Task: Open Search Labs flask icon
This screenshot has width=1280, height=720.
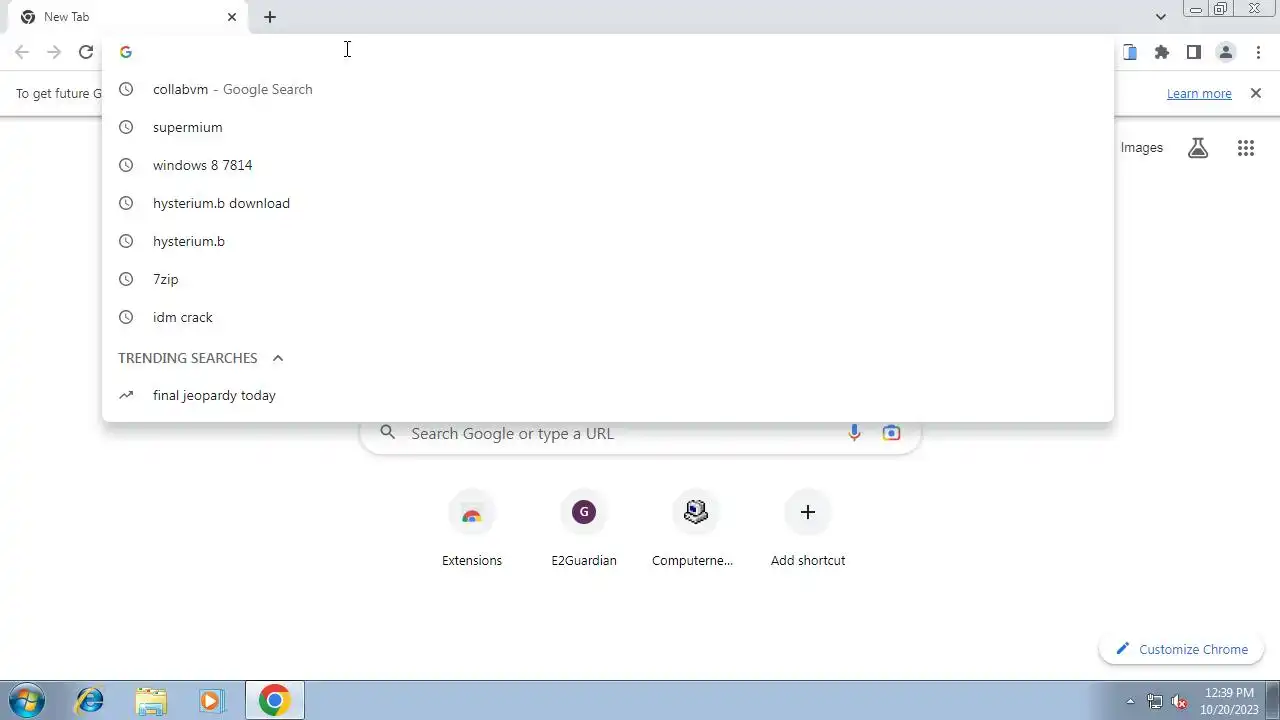Action: click(x=1198, y=148)
